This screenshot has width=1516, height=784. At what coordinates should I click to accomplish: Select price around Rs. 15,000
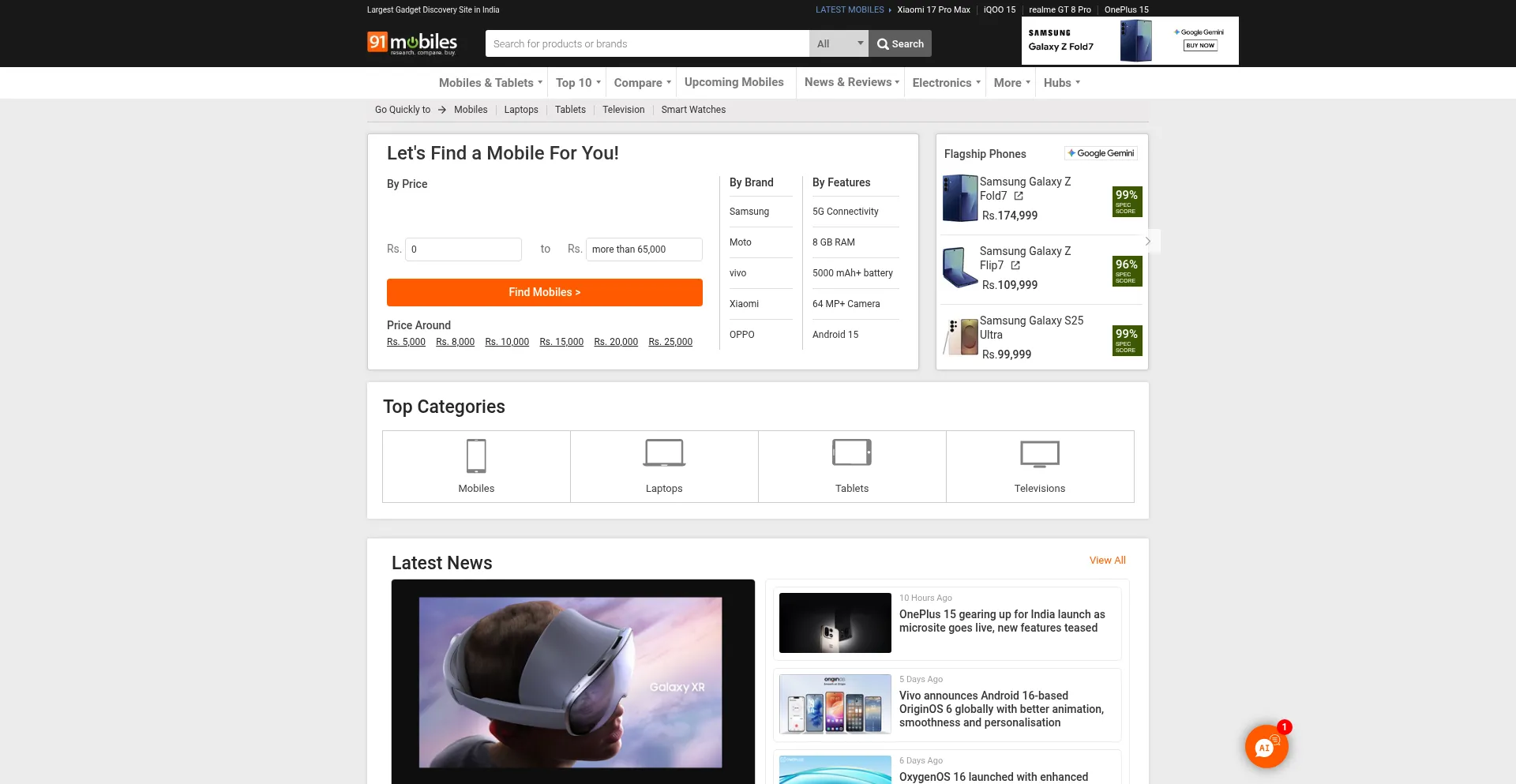pos(561,342)
